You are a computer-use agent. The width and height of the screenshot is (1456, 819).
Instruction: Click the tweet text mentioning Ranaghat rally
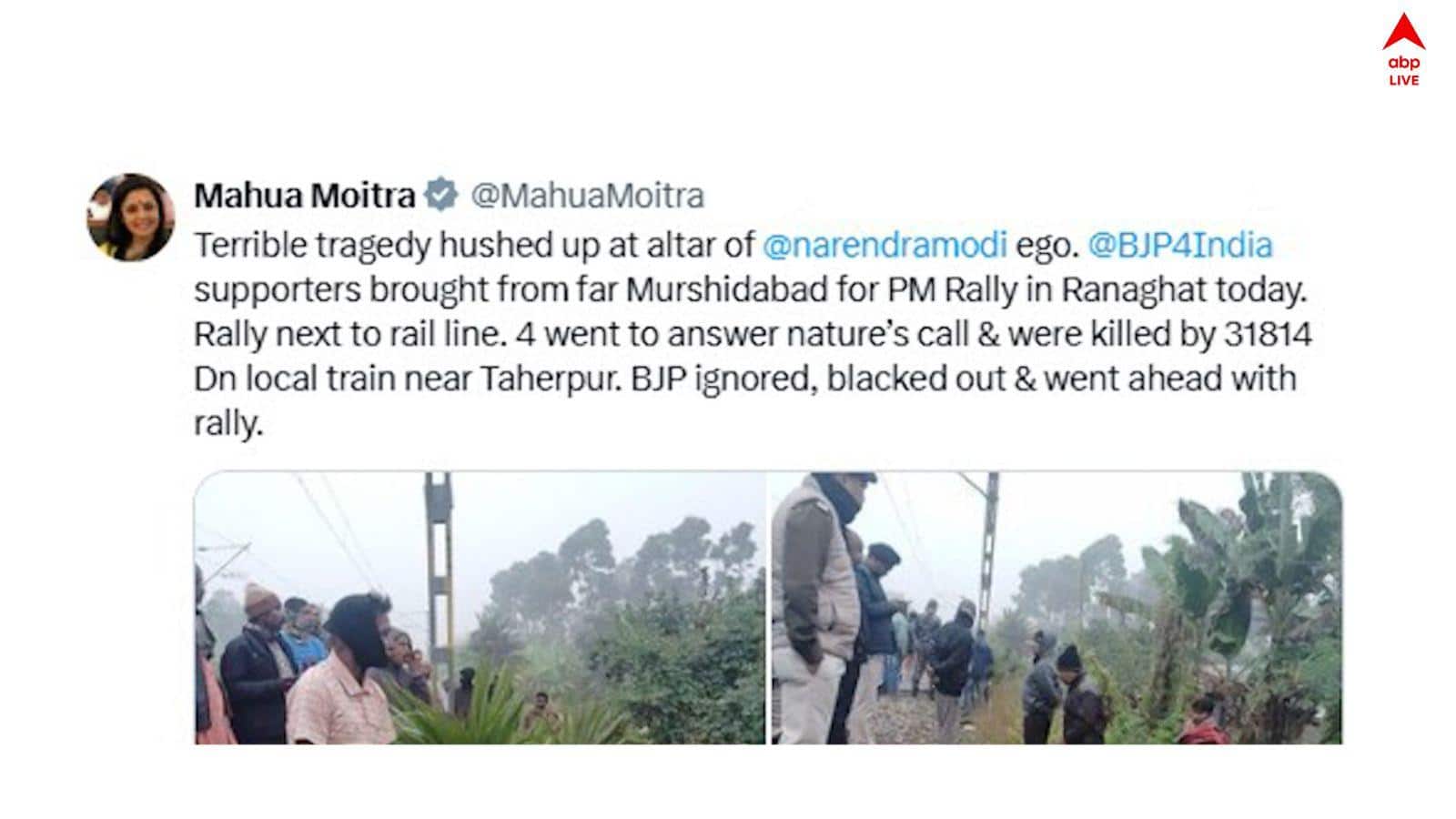(751, 289)
